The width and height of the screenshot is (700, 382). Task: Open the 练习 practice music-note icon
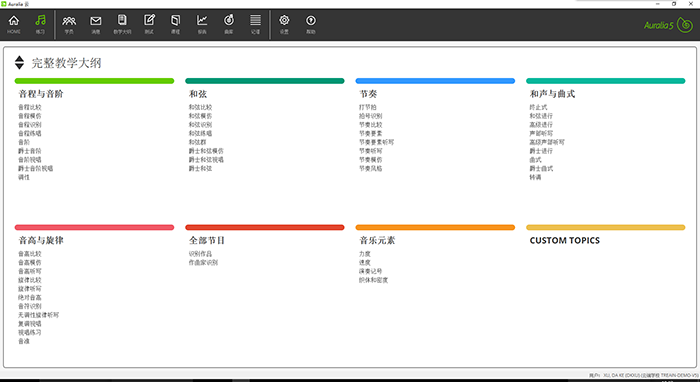click(x=40, y=24)
